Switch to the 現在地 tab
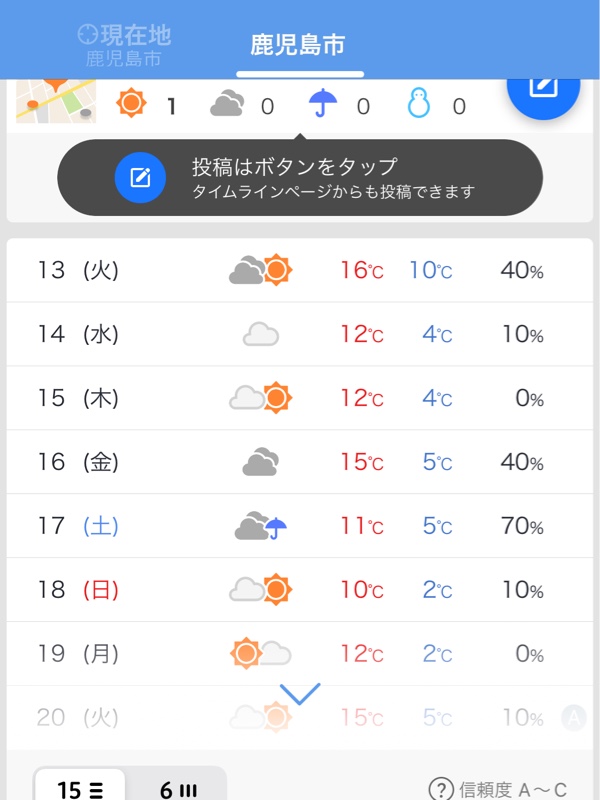Image resolution: width=600 pixels, height=800 pixels. 124,45
